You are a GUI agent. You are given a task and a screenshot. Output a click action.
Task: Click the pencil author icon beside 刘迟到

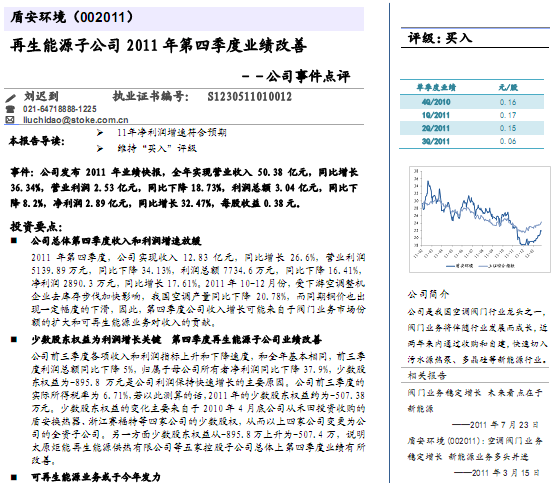click(x=11, y=98)
